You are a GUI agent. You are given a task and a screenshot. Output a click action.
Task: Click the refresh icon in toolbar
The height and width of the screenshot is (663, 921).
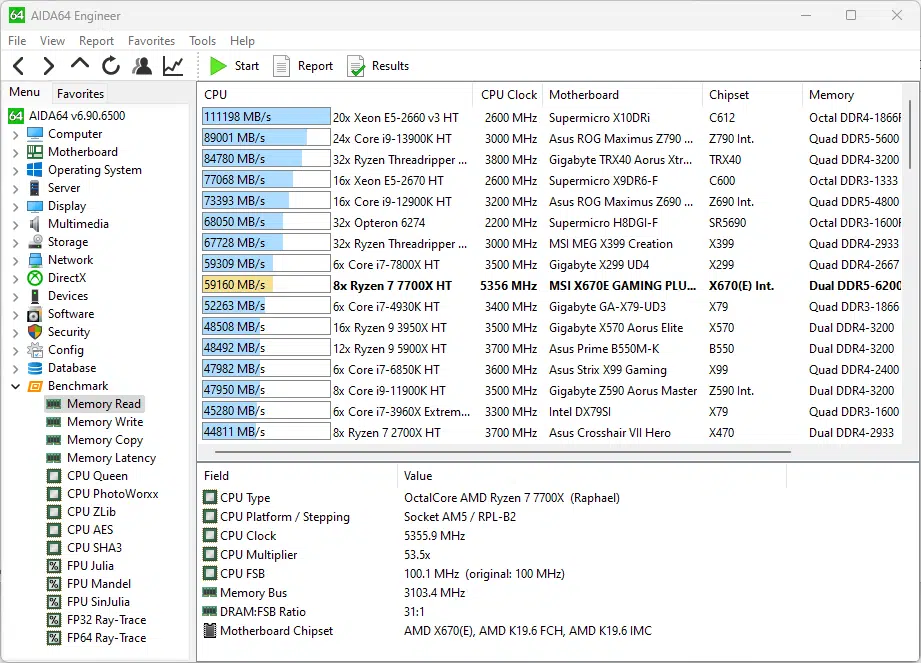(111, 66)
